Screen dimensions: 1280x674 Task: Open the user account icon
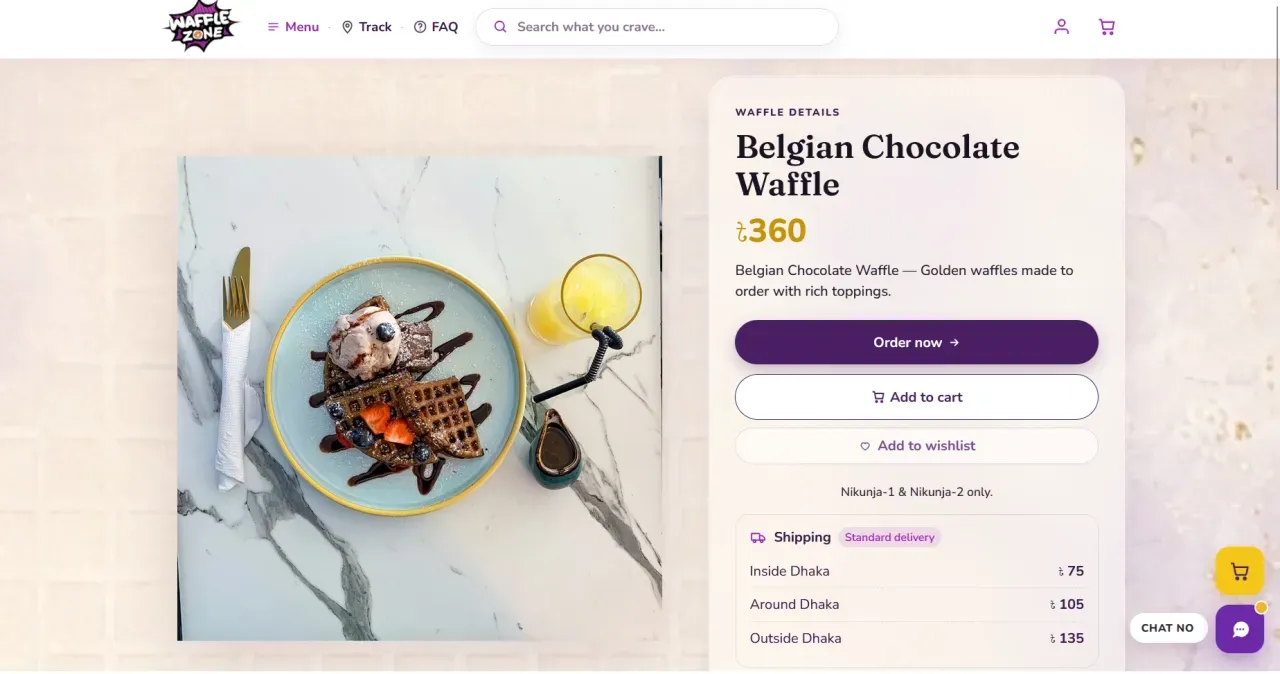[1061, 27]
